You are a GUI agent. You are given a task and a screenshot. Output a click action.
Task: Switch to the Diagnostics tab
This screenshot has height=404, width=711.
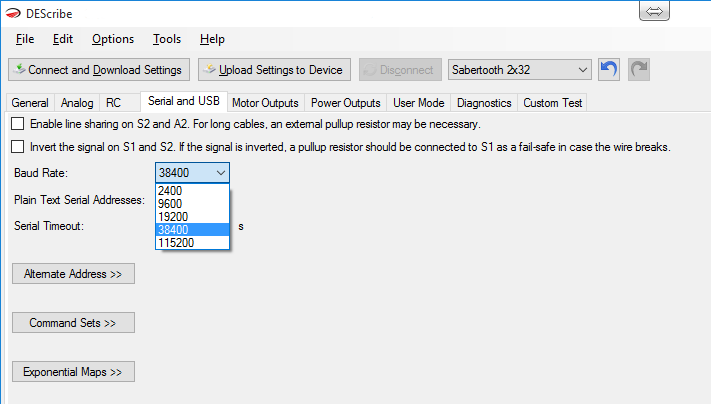(484, 103)
